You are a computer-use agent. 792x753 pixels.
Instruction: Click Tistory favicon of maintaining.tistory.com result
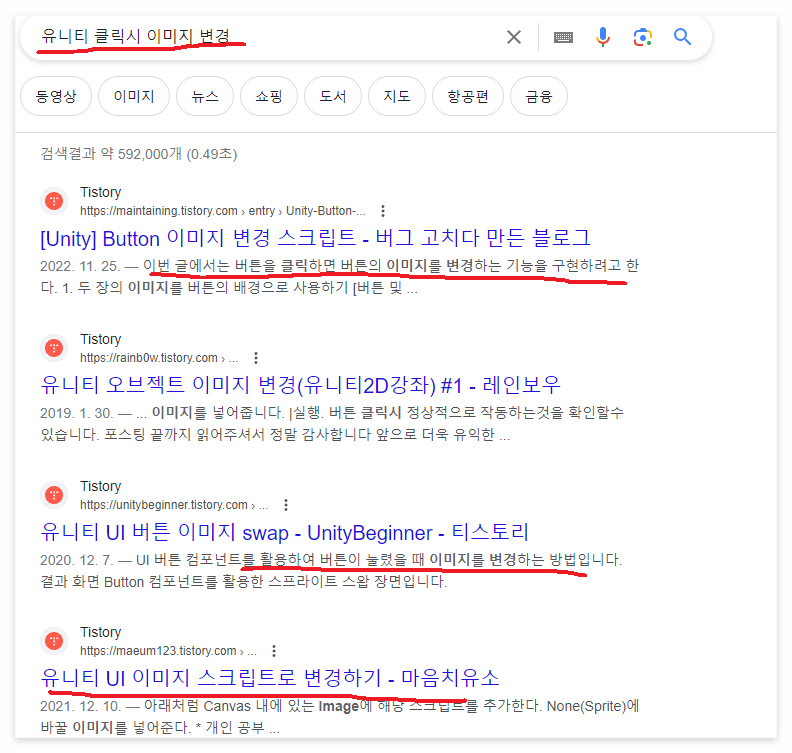point(54,201)
